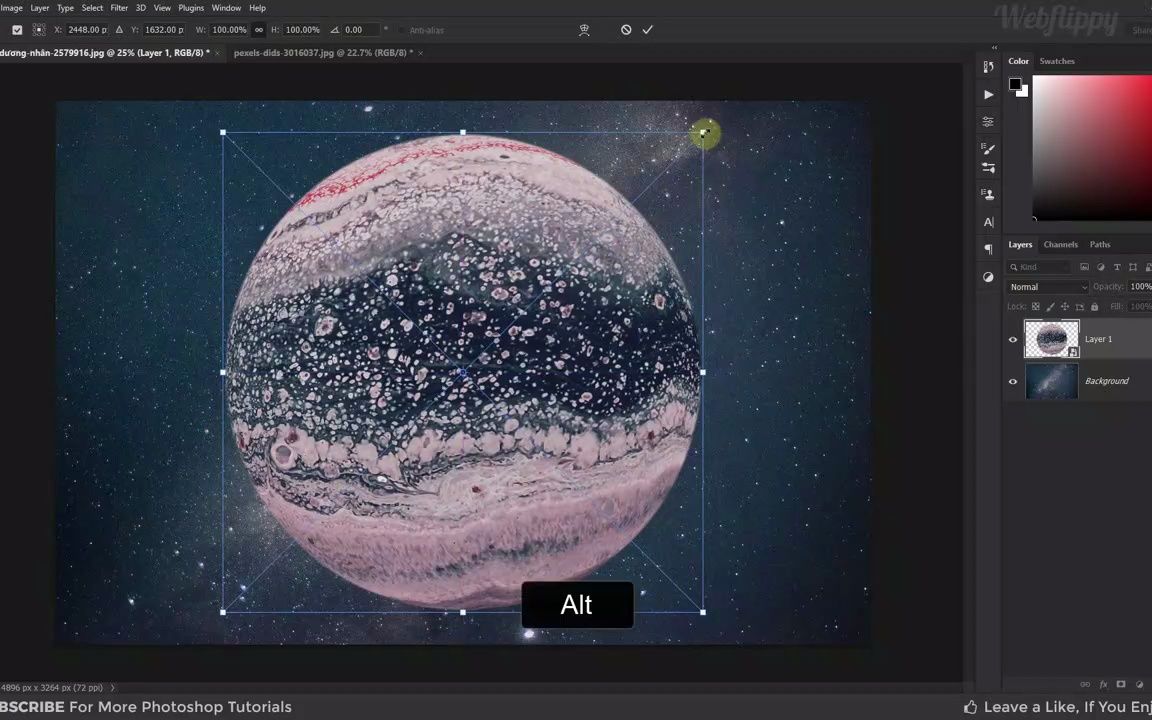Click the X position field 2448.00
This screenshot has width=1152, height=720.
pos(87,30)
